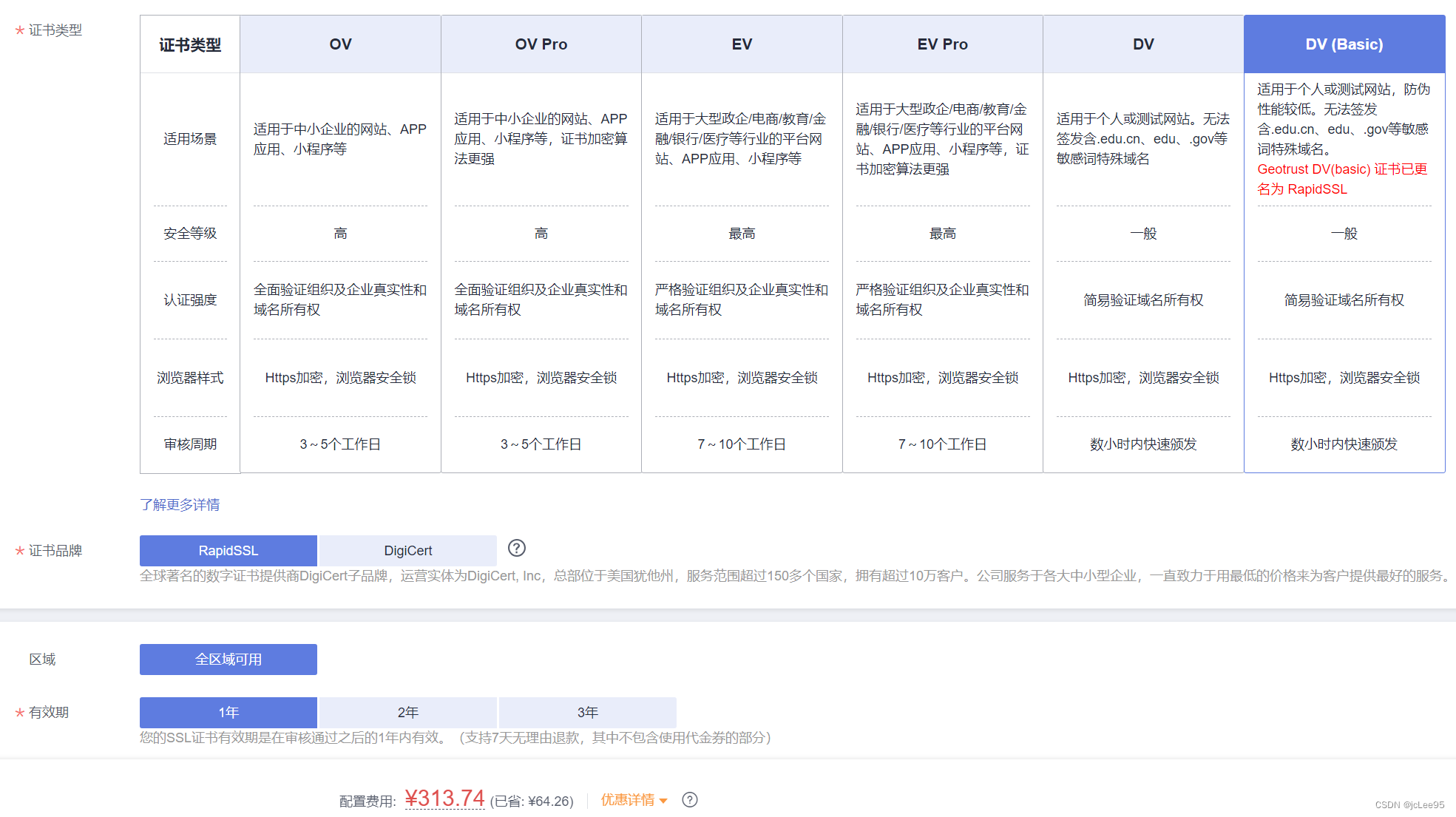Set validity period to 1年
Viewport: 1456px width, 817px height.
[x=228, y=713]
